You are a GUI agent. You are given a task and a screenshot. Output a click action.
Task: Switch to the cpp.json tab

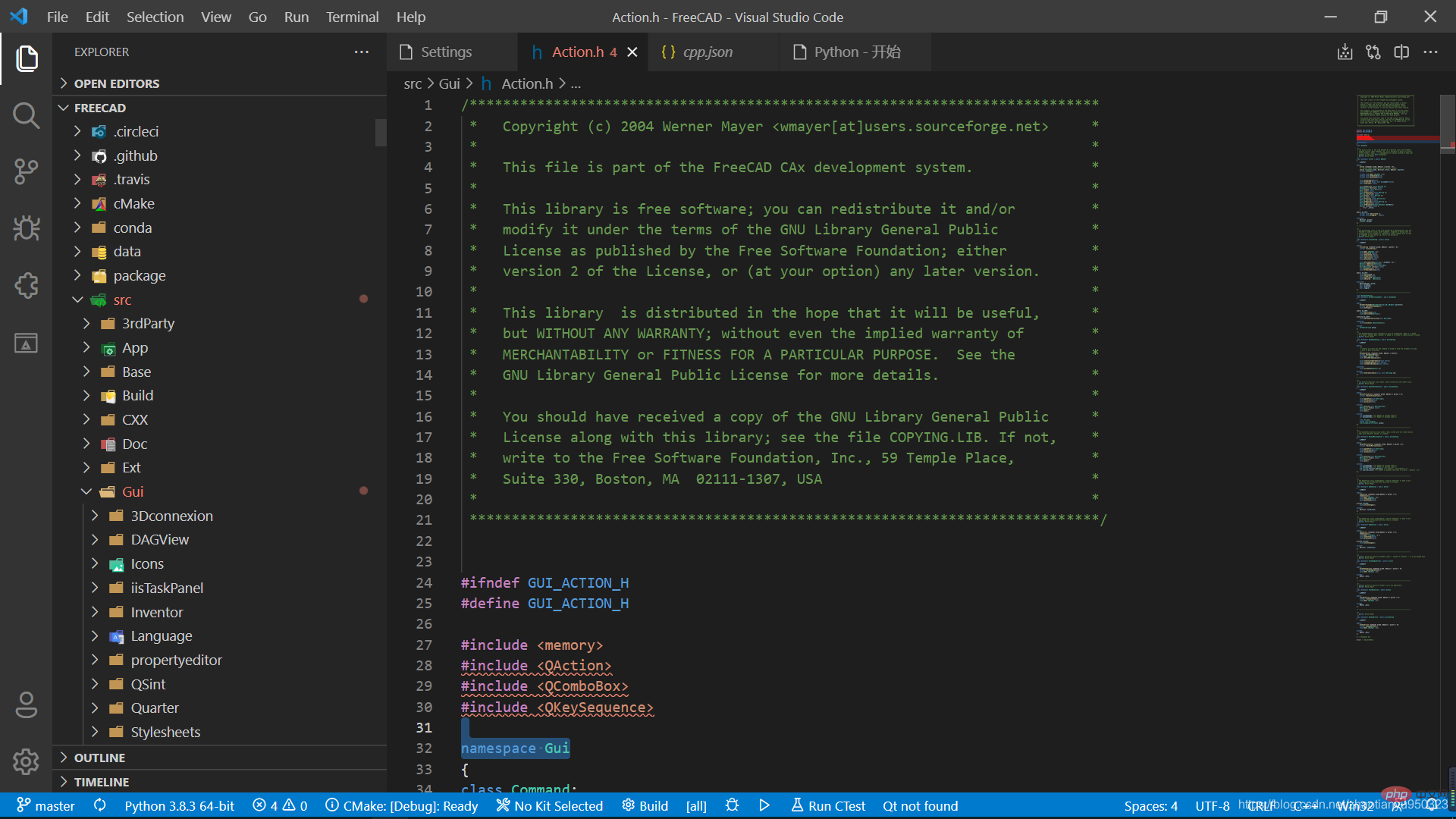[x=707, y=52]
